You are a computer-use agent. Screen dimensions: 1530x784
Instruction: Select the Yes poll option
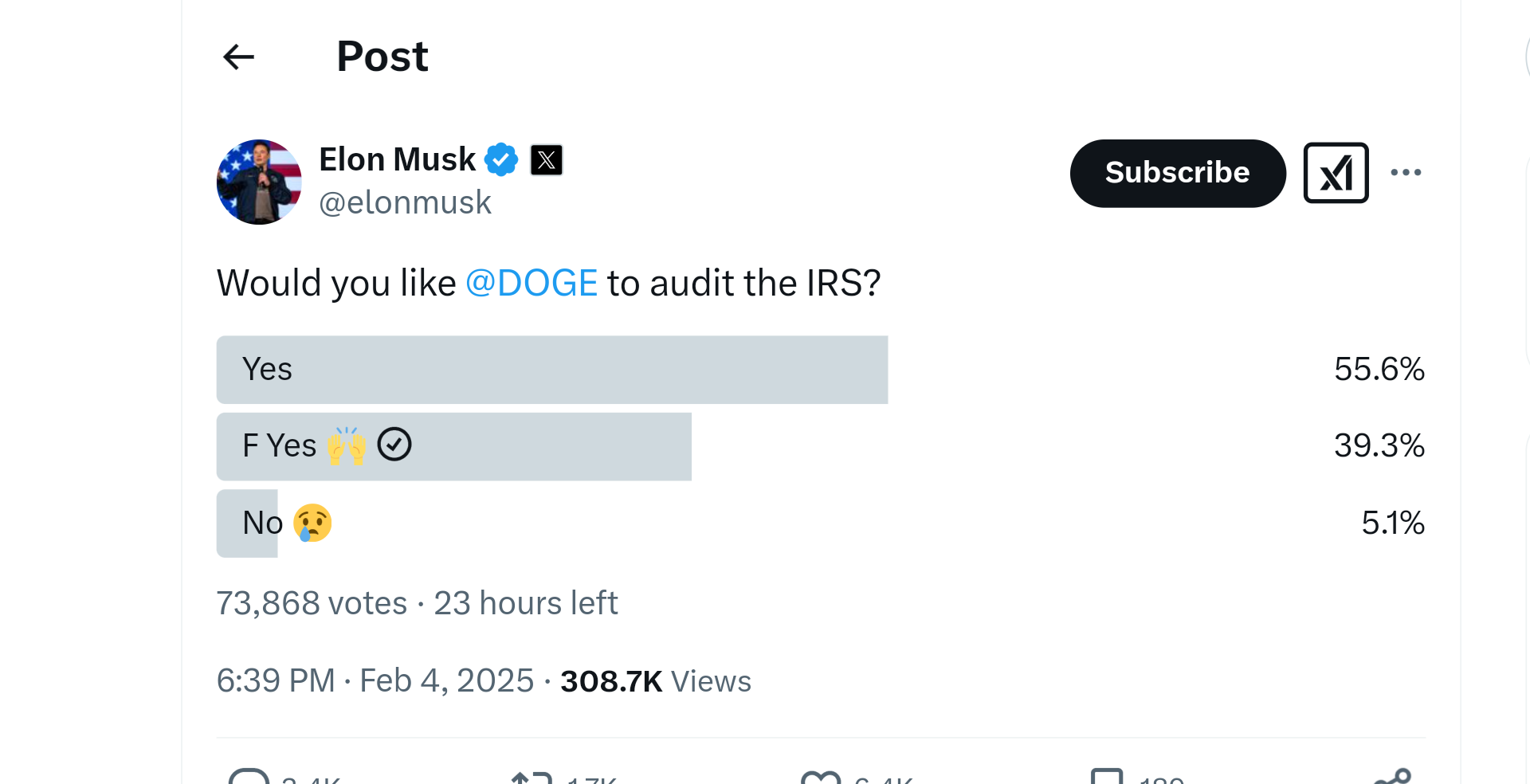coord(821,370)
